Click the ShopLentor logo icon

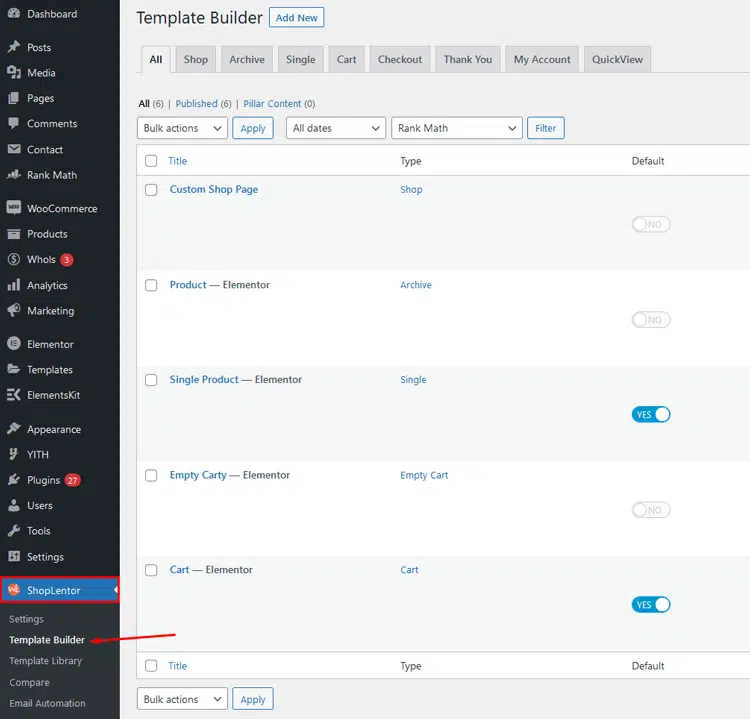tap(14, 589)
